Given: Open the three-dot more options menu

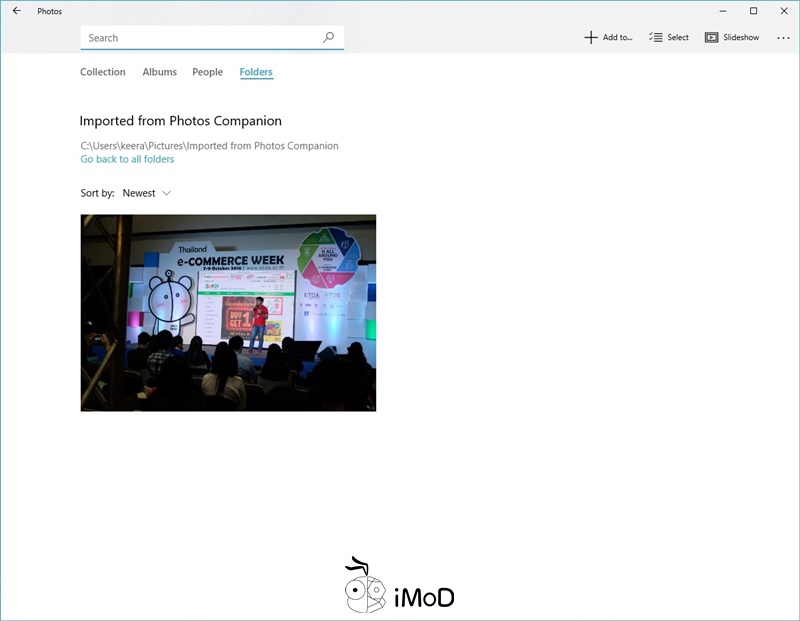Looking at the screenshot, I should pyautogui.click(x=783, y=38).
